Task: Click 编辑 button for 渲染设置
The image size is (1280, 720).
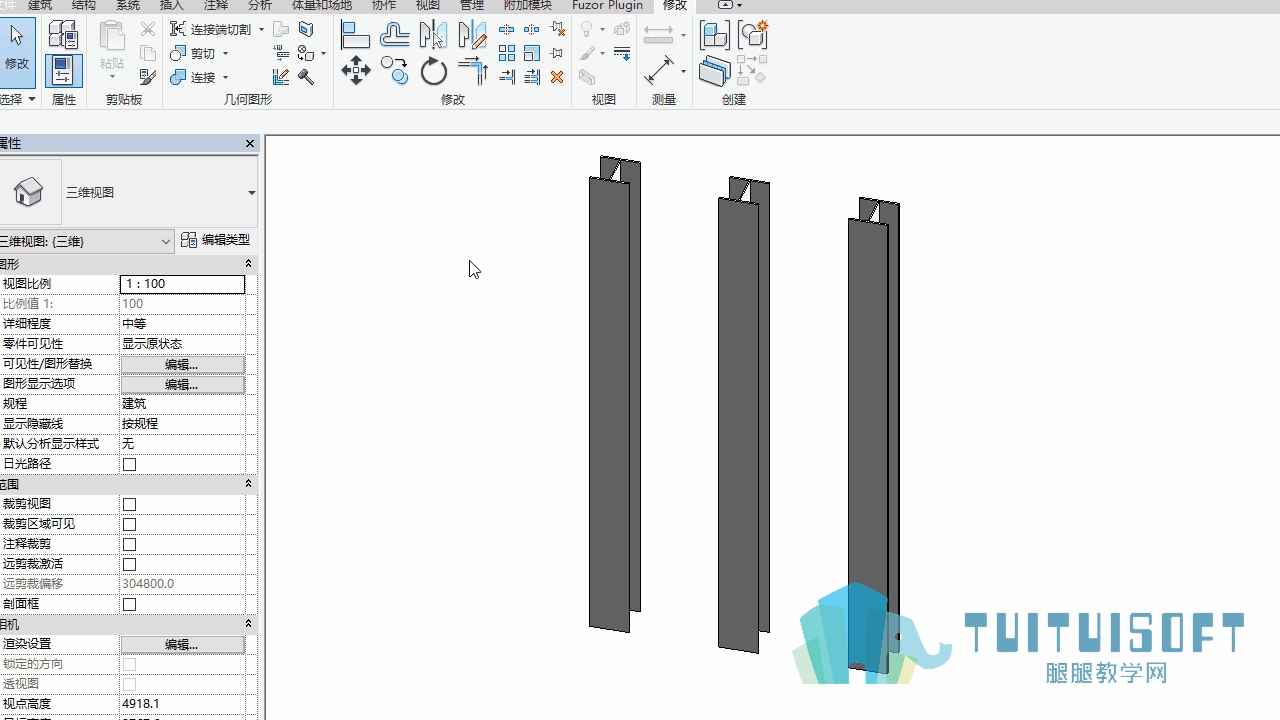Action: [182, 644]
